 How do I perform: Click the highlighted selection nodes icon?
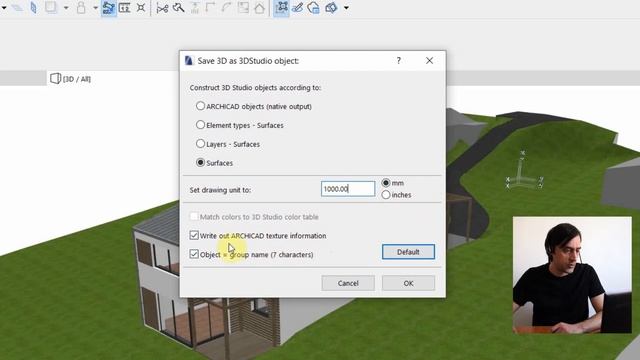pos(281,8)
